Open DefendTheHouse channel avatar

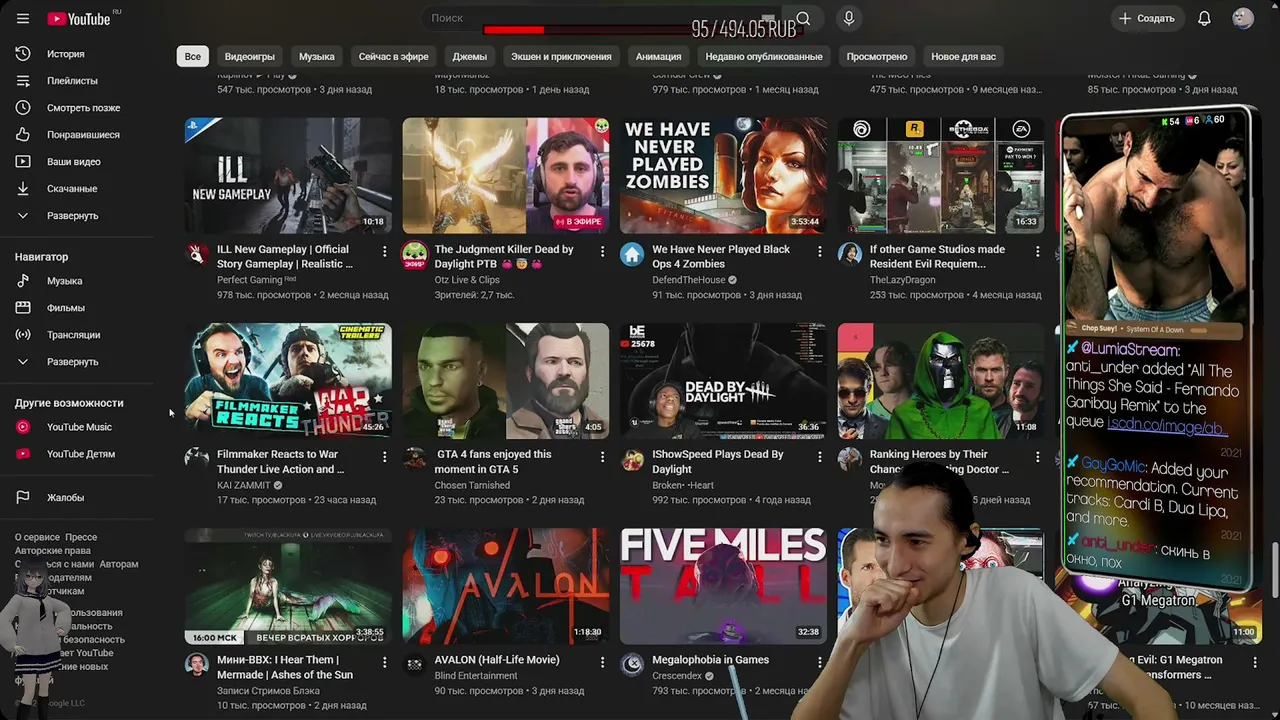click(632, 254)
